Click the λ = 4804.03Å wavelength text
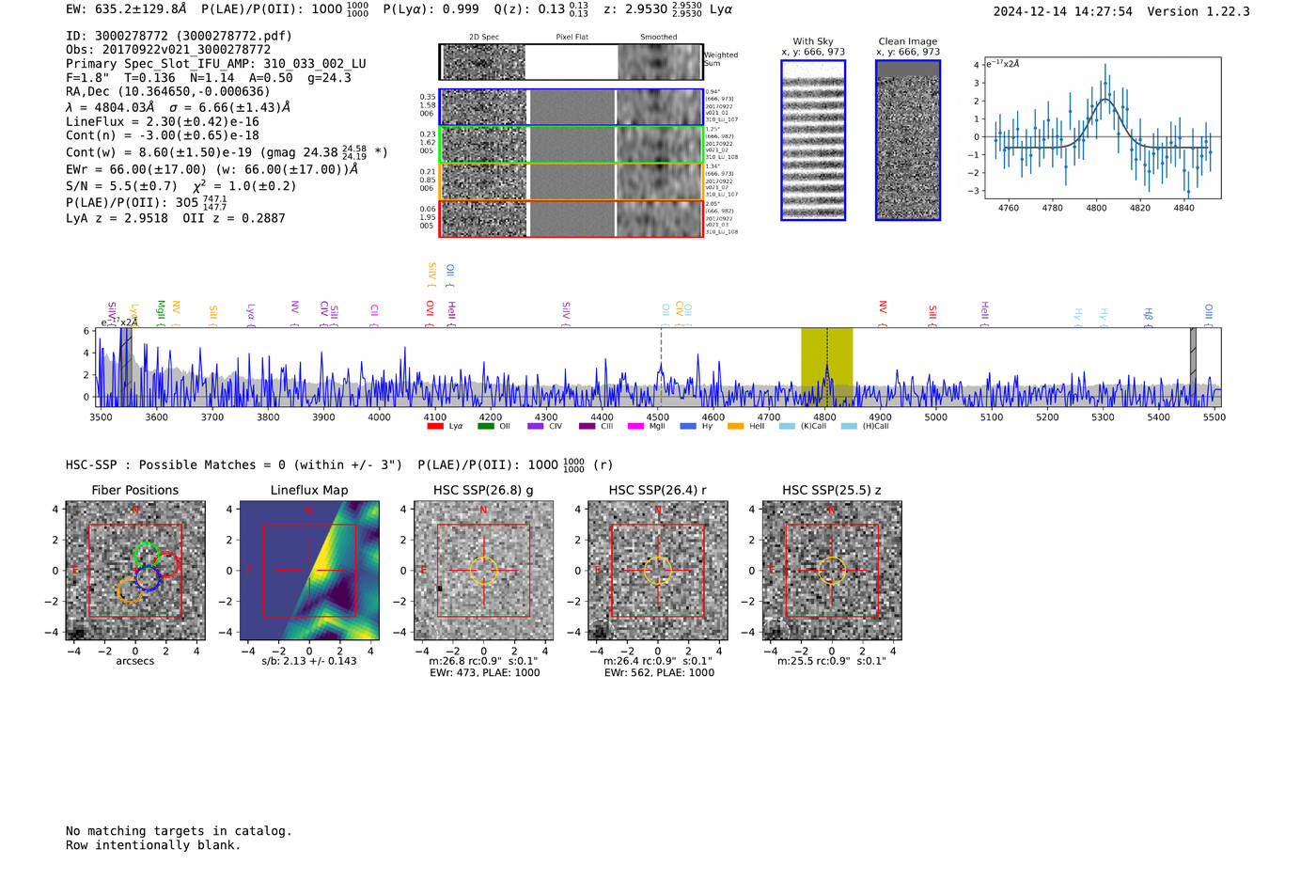The width and height of the screenshot is (1316, 896). coord(110,107)
